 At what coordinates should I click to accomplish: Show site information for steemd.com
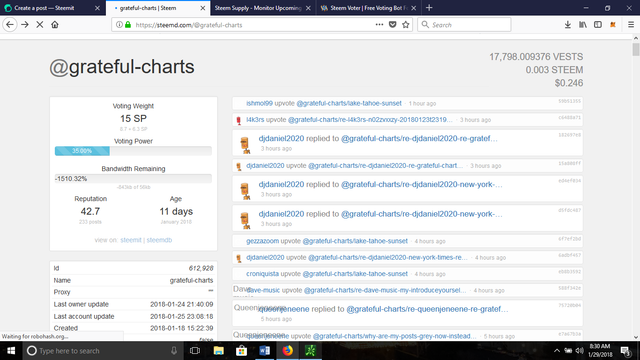click(119, 24)
